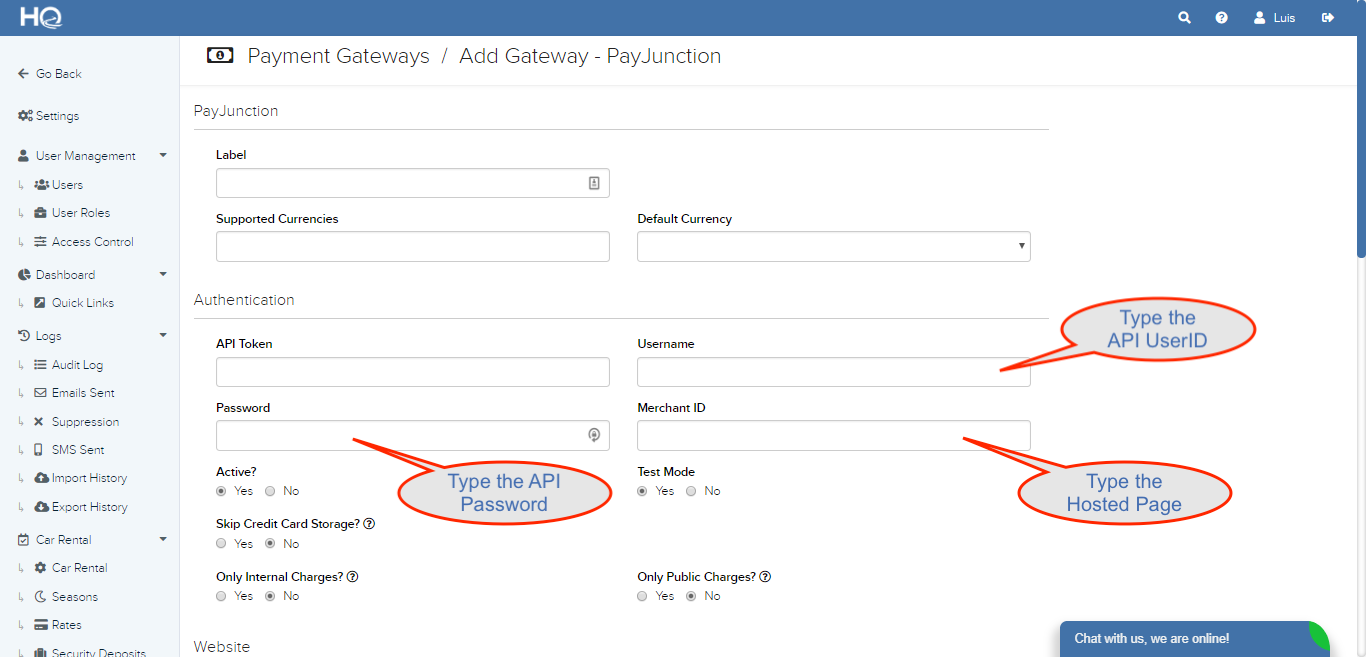Open help via question mark icon

click(x=1222, y=18)
